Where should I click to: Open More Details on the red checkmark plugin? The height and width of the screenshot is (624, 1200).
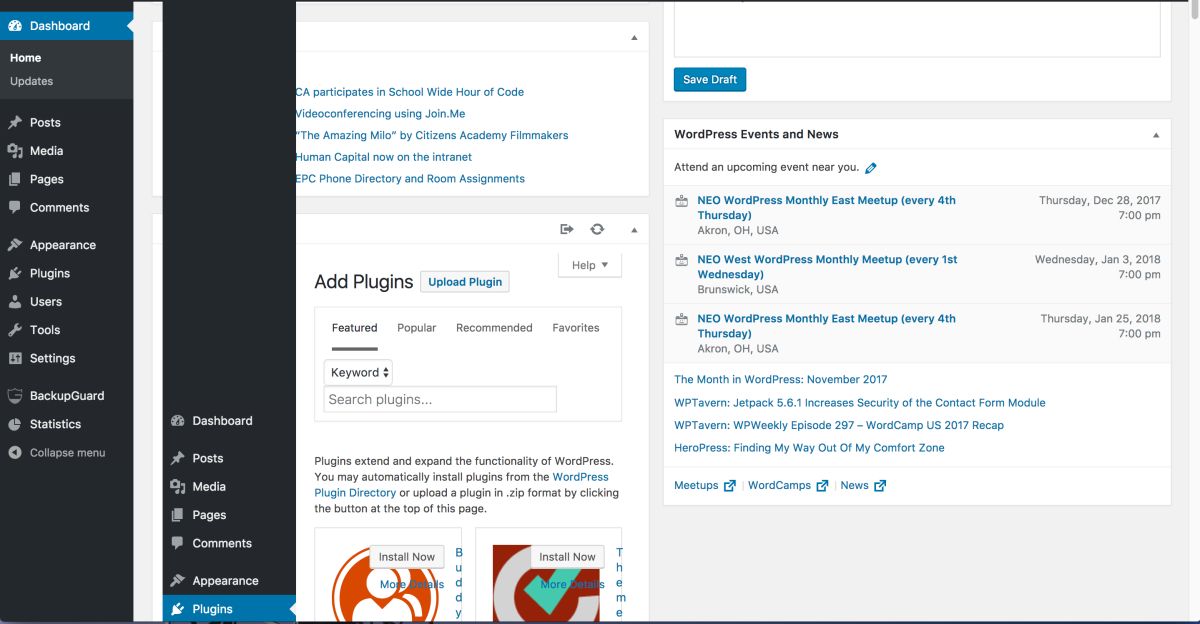point(572,584)
